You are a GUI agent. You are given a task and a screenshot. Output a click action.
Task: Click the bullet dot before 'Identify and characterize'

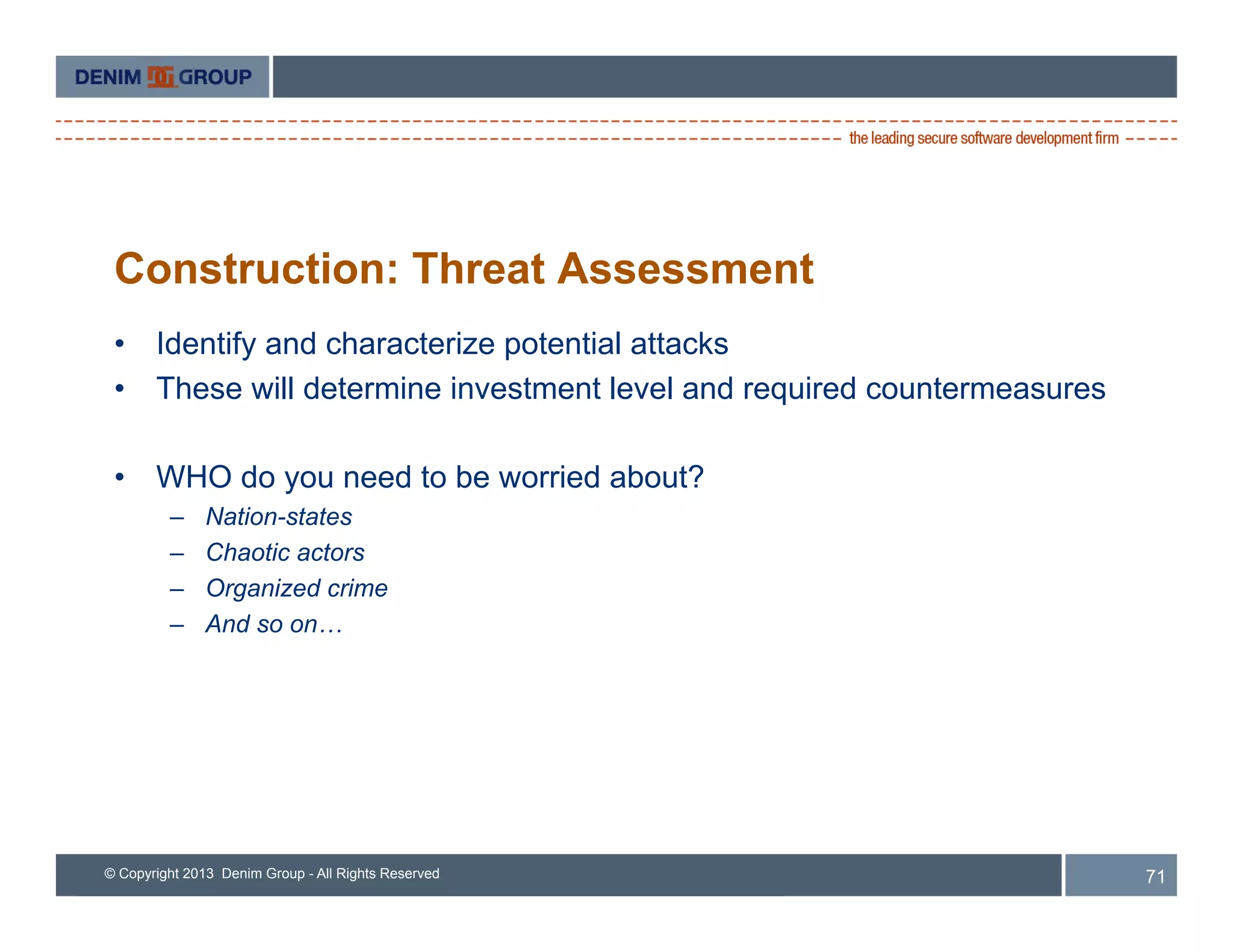click(x=120, y=345)
